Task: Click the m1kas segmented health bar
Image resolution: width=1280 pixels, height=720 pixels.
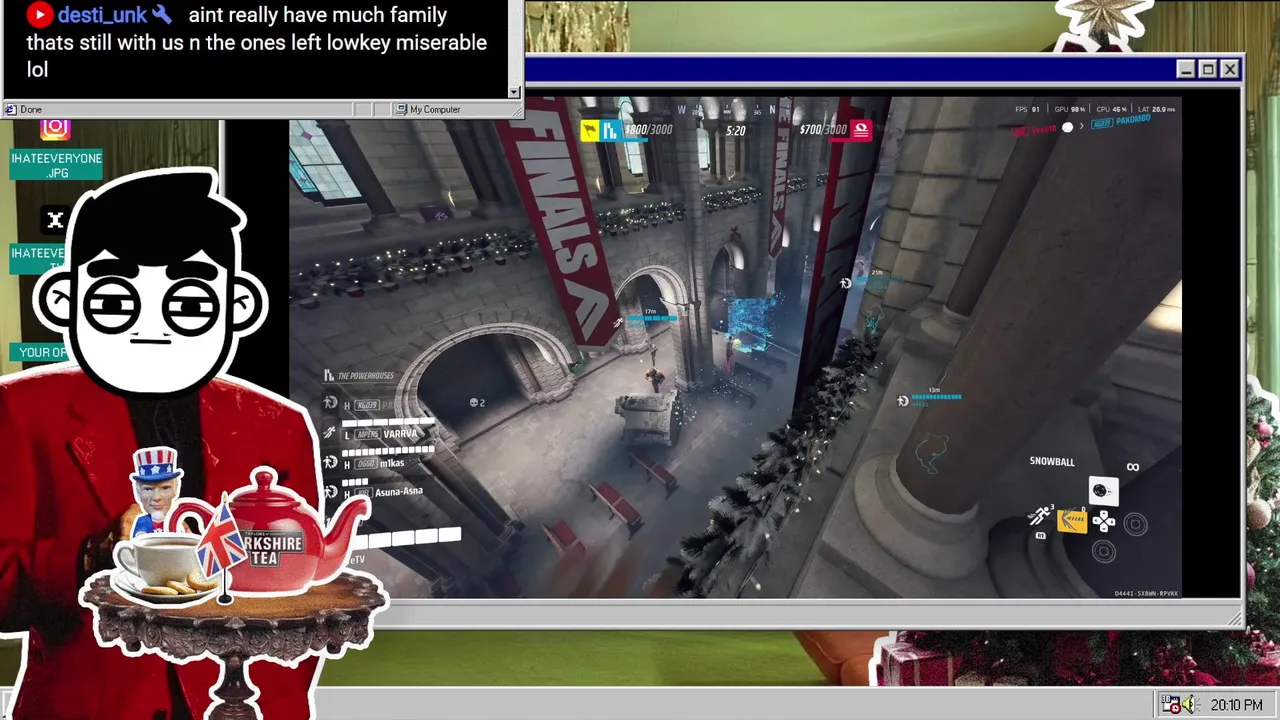Action: point(390,451)
